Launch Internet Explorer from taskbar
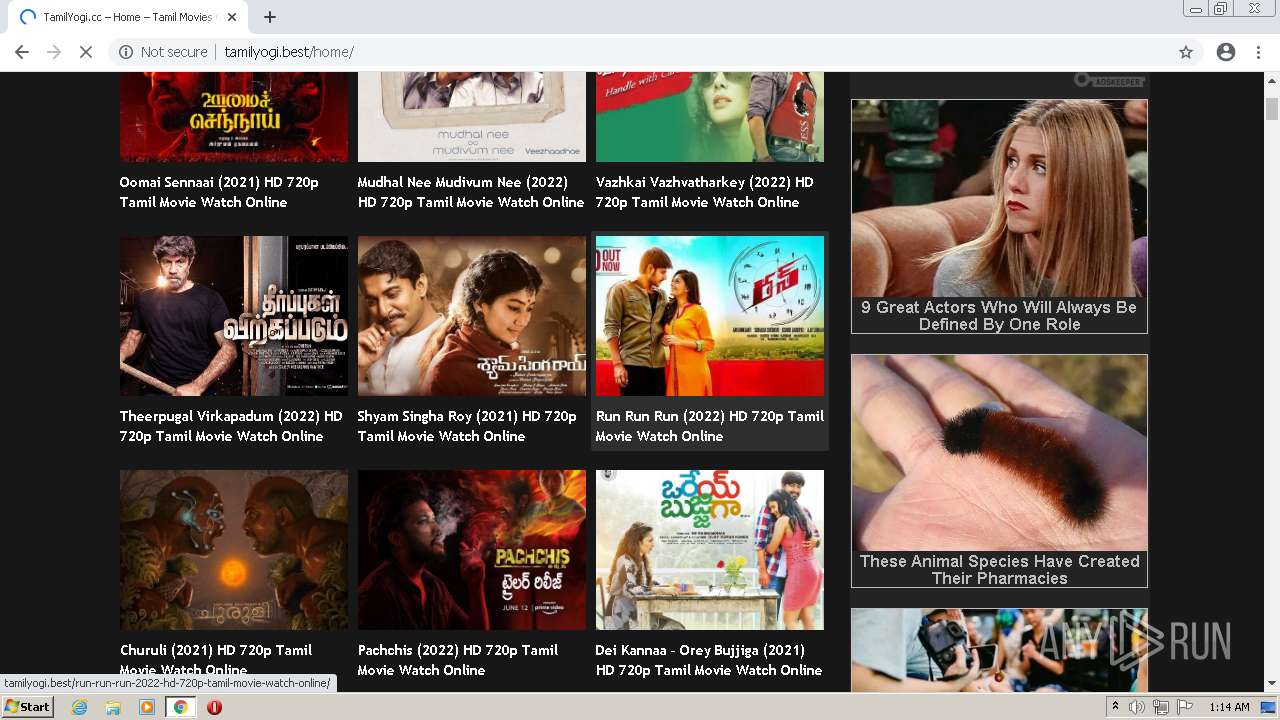This screenshot has width=1280, height=720. pos(80,707)
